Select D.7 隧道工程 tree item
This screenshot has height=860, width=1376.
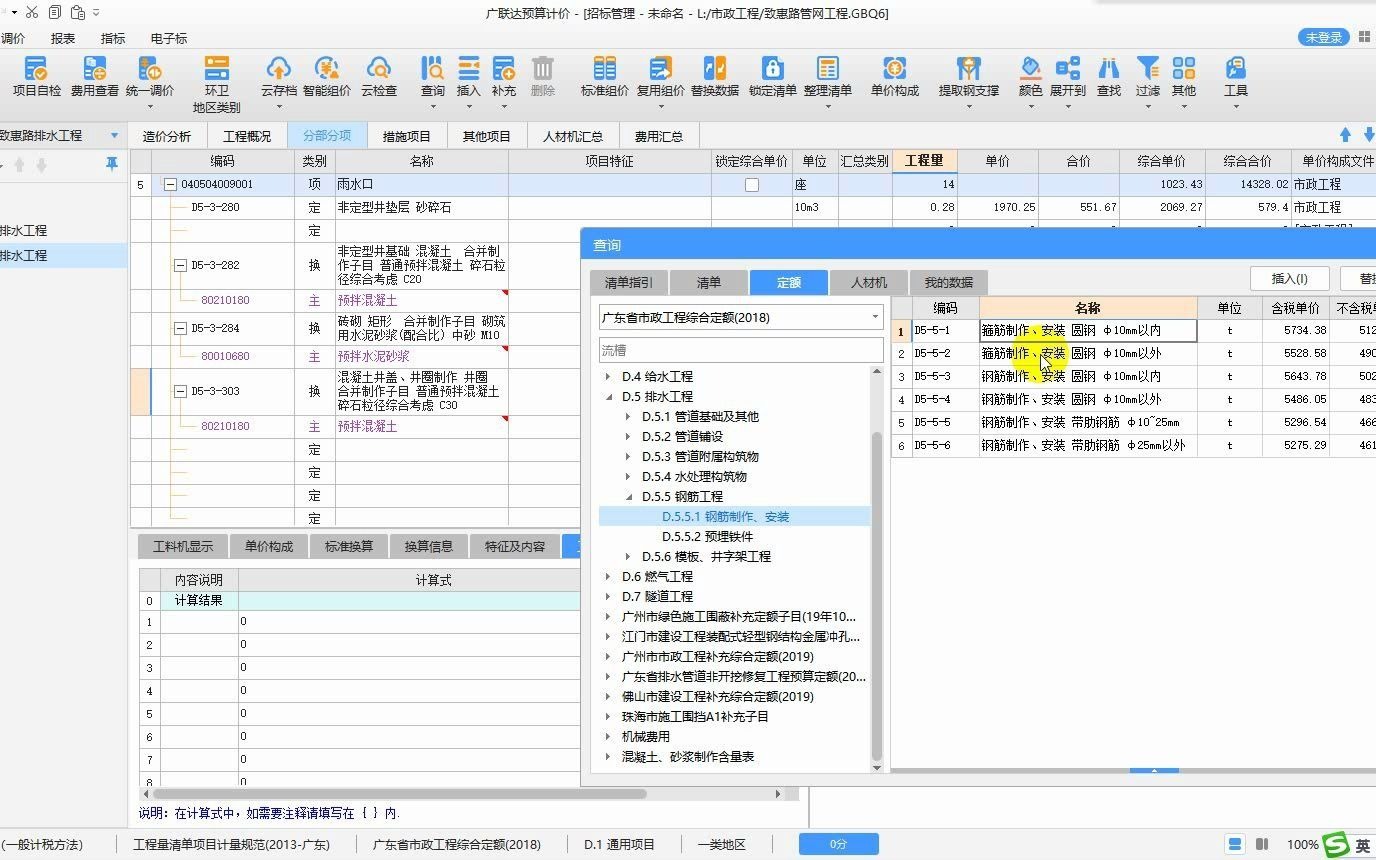(x=657, y=597)
